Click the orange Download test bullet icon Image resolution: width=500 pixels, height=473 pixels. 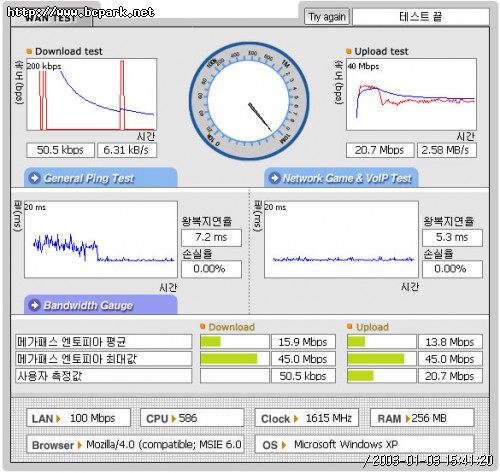(x=29, y=51)
